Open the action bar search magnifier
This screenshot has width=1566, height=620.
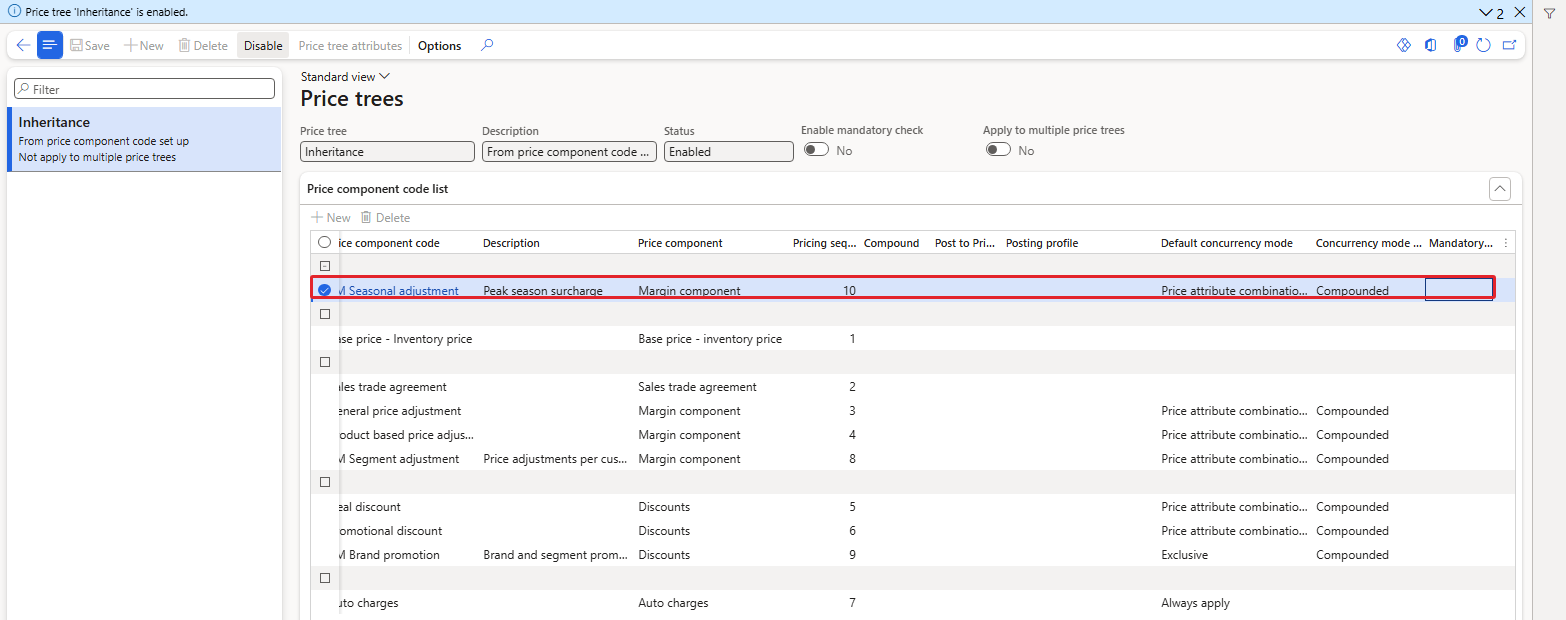(x=487, y=45)
